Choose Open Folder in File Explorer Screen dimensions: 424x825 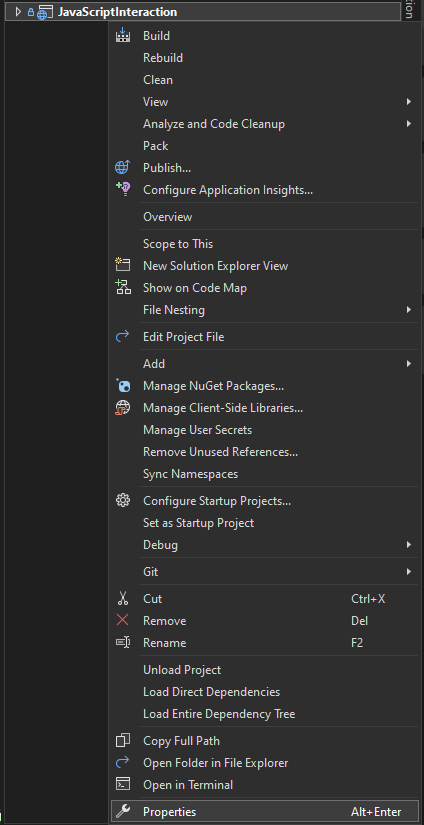point(265,762)
